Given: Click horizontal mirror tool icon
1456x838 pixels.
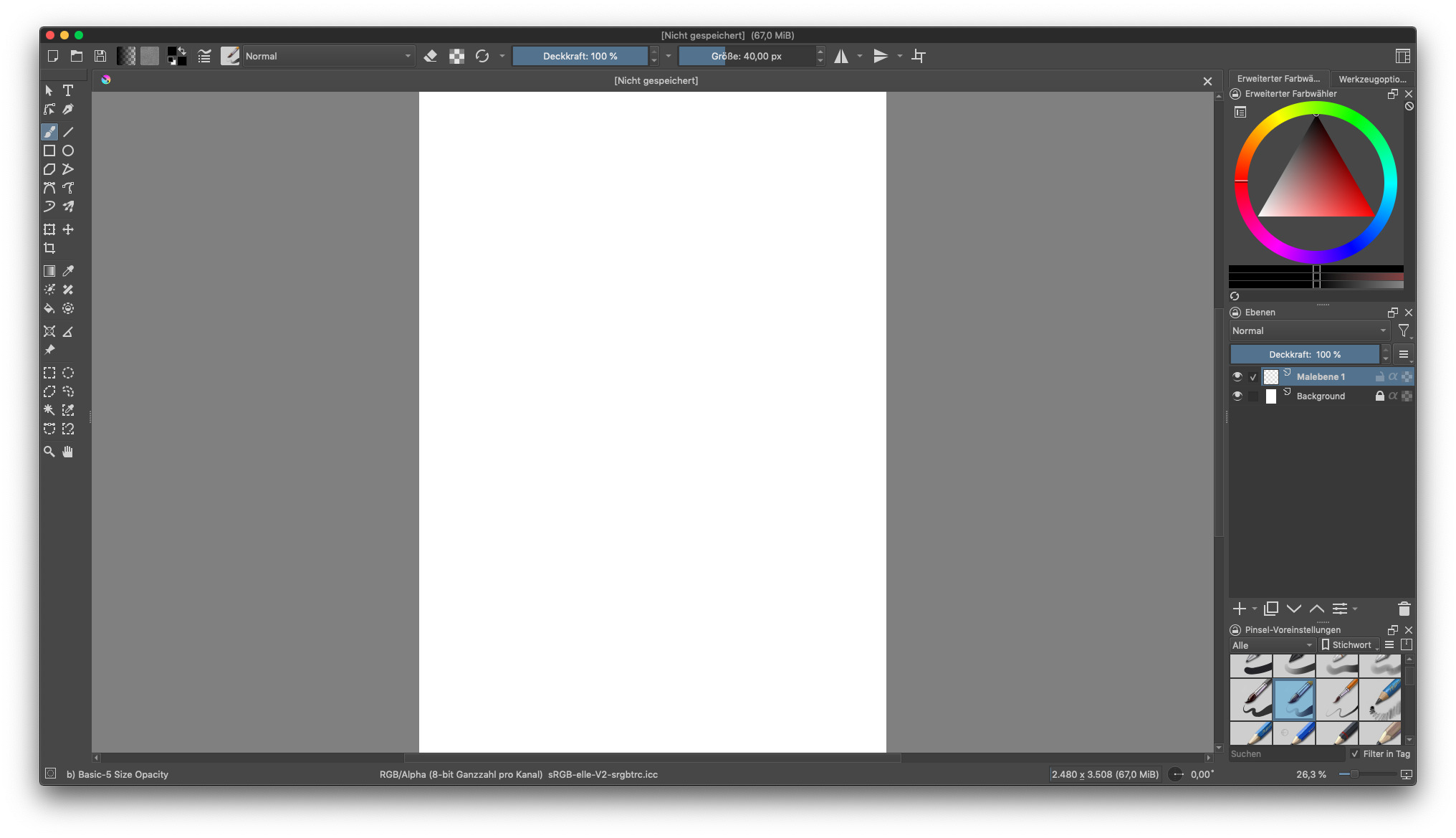Looking at the screenshot, I should point(841,56).
